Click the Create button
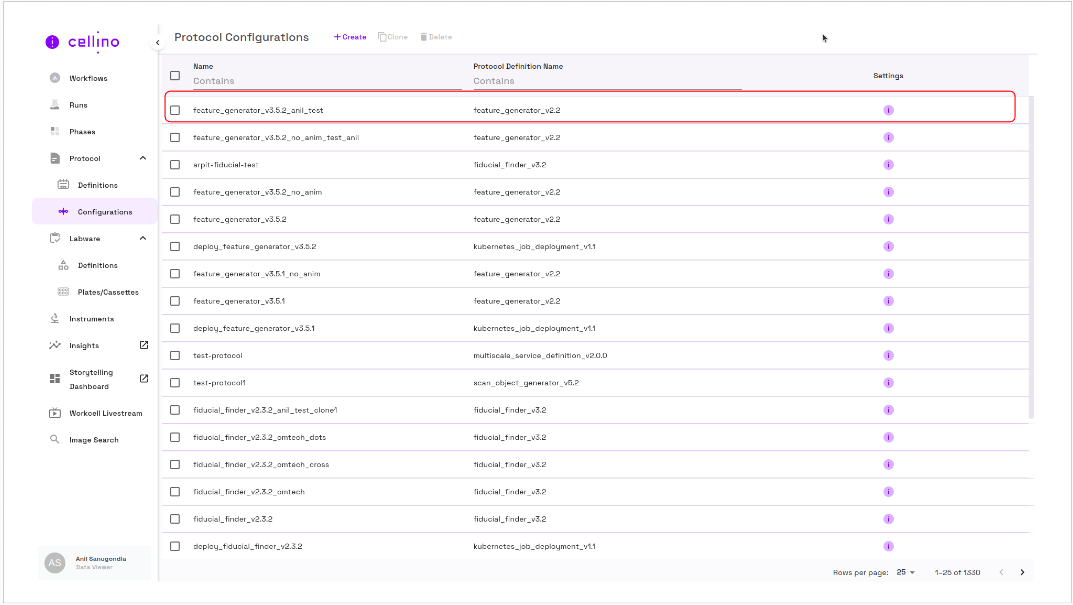Screen dimensions: 1073x605 (350, 37)
